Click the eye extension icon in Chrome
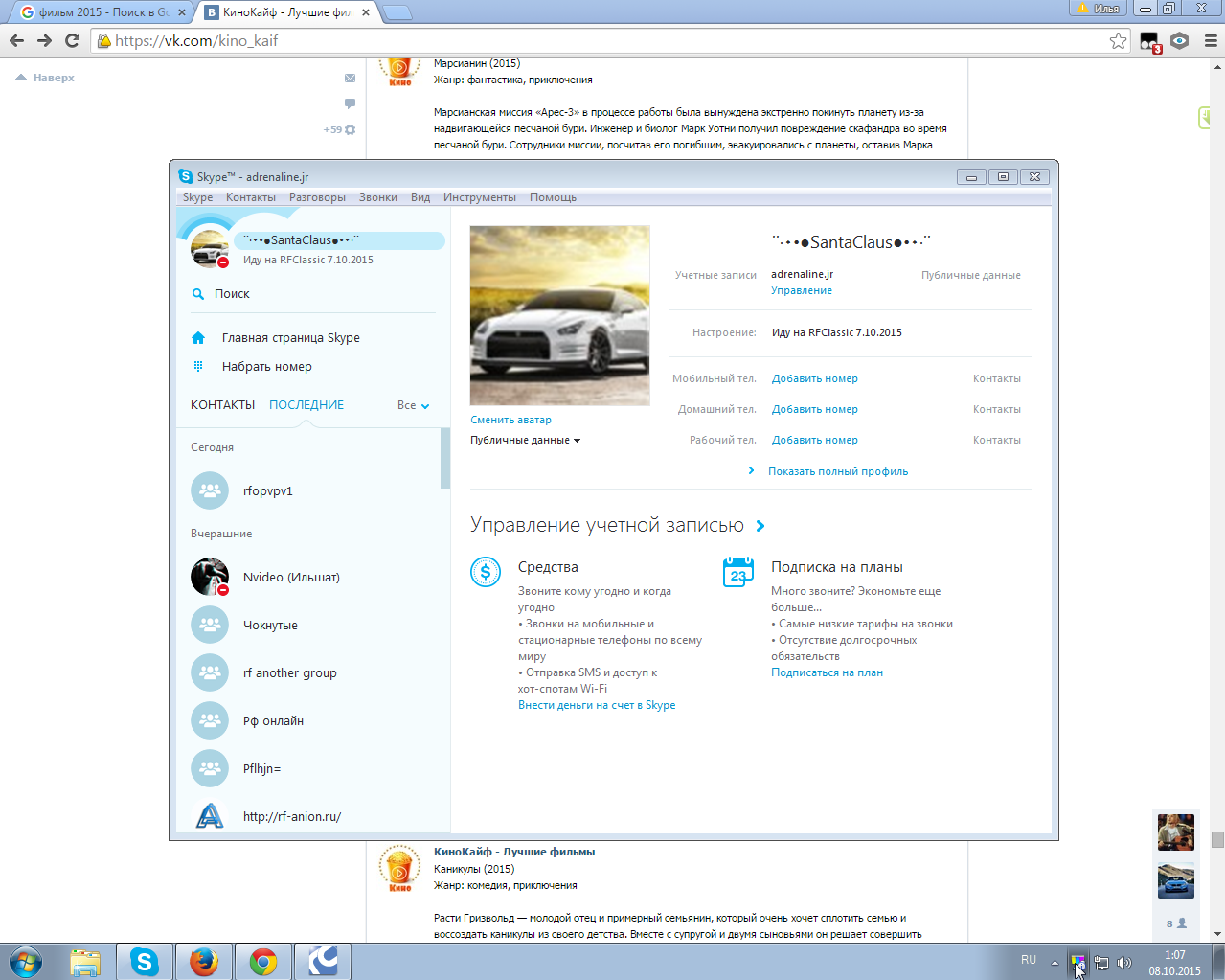Screen dimensions: 1225x980 (x=1180, y=40)
